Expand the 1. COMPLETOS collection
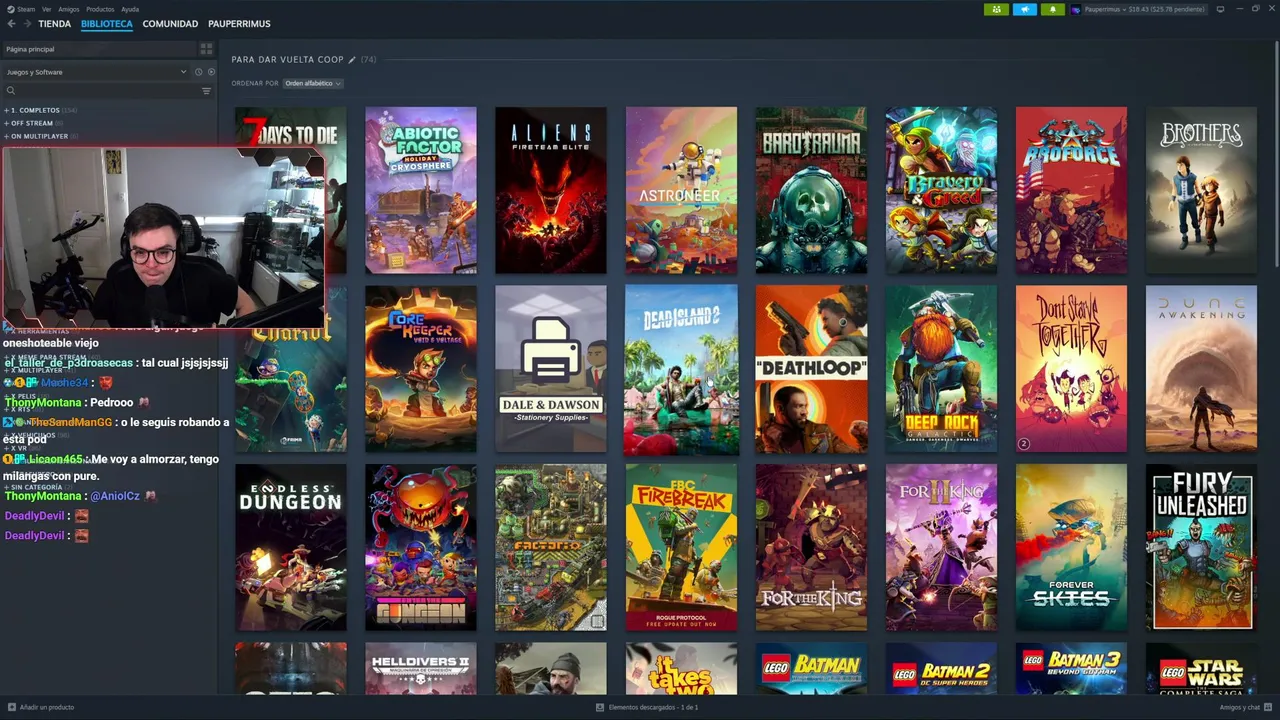This screenshot has width=1280, height=720. [41, 110]
